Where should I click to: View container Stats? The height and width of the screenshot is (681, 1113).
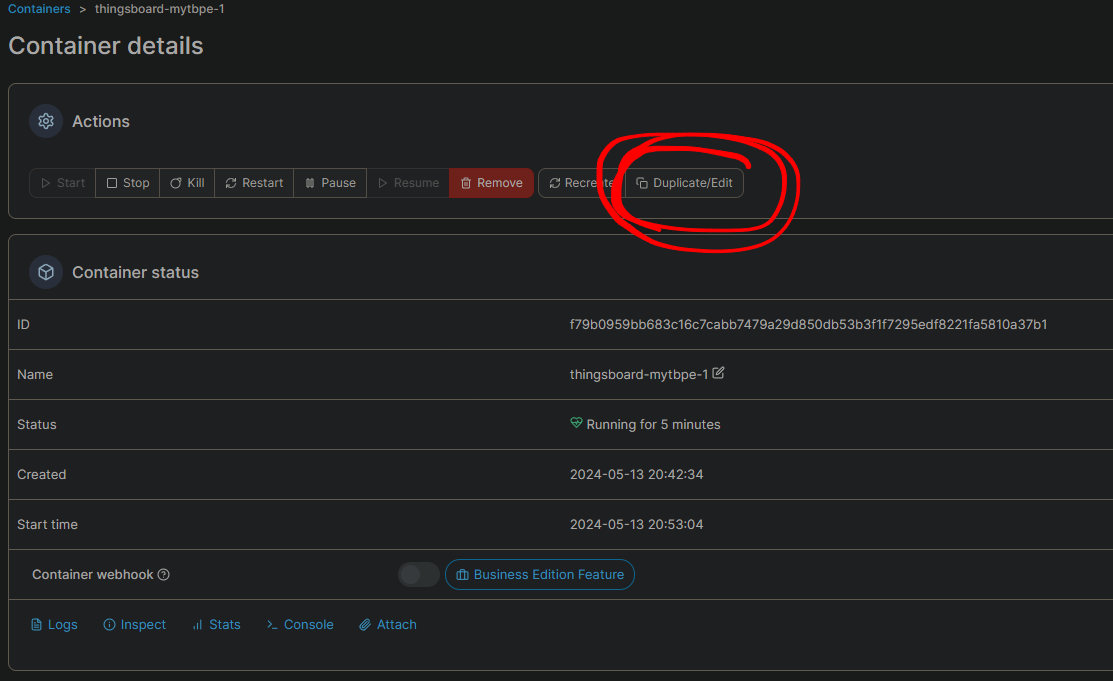(x=216, y=625)
